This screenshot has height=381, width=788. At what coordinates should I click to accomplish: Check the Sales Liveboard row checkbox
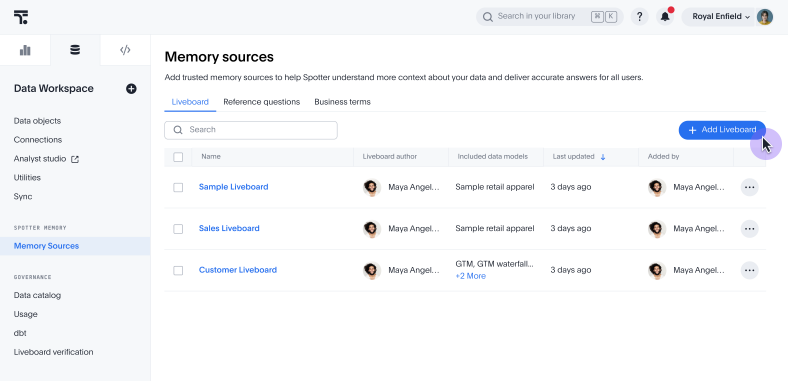click(x=178, y=229)
